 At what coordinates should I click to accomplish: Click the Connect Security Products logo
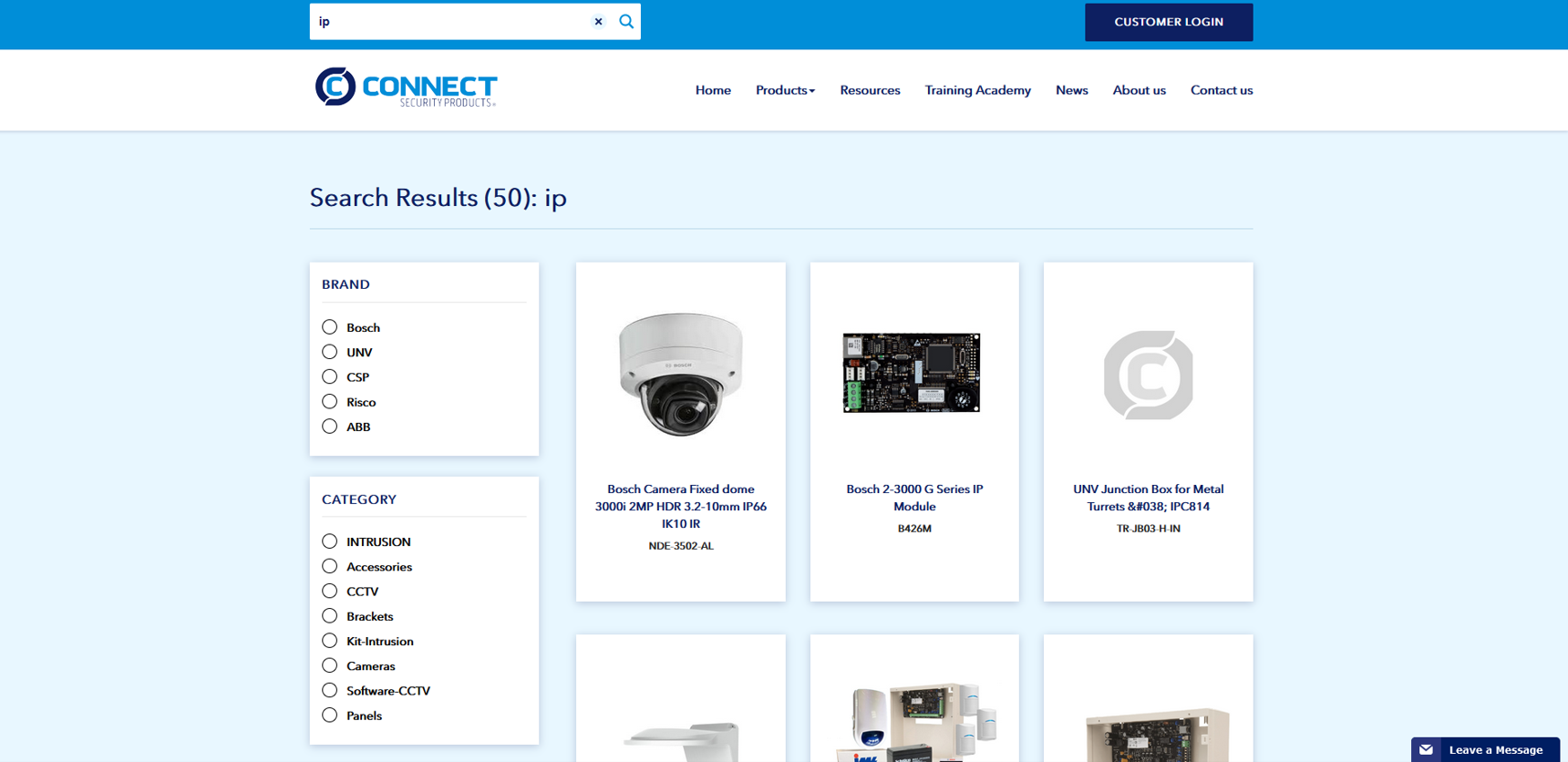coord(406,88)
